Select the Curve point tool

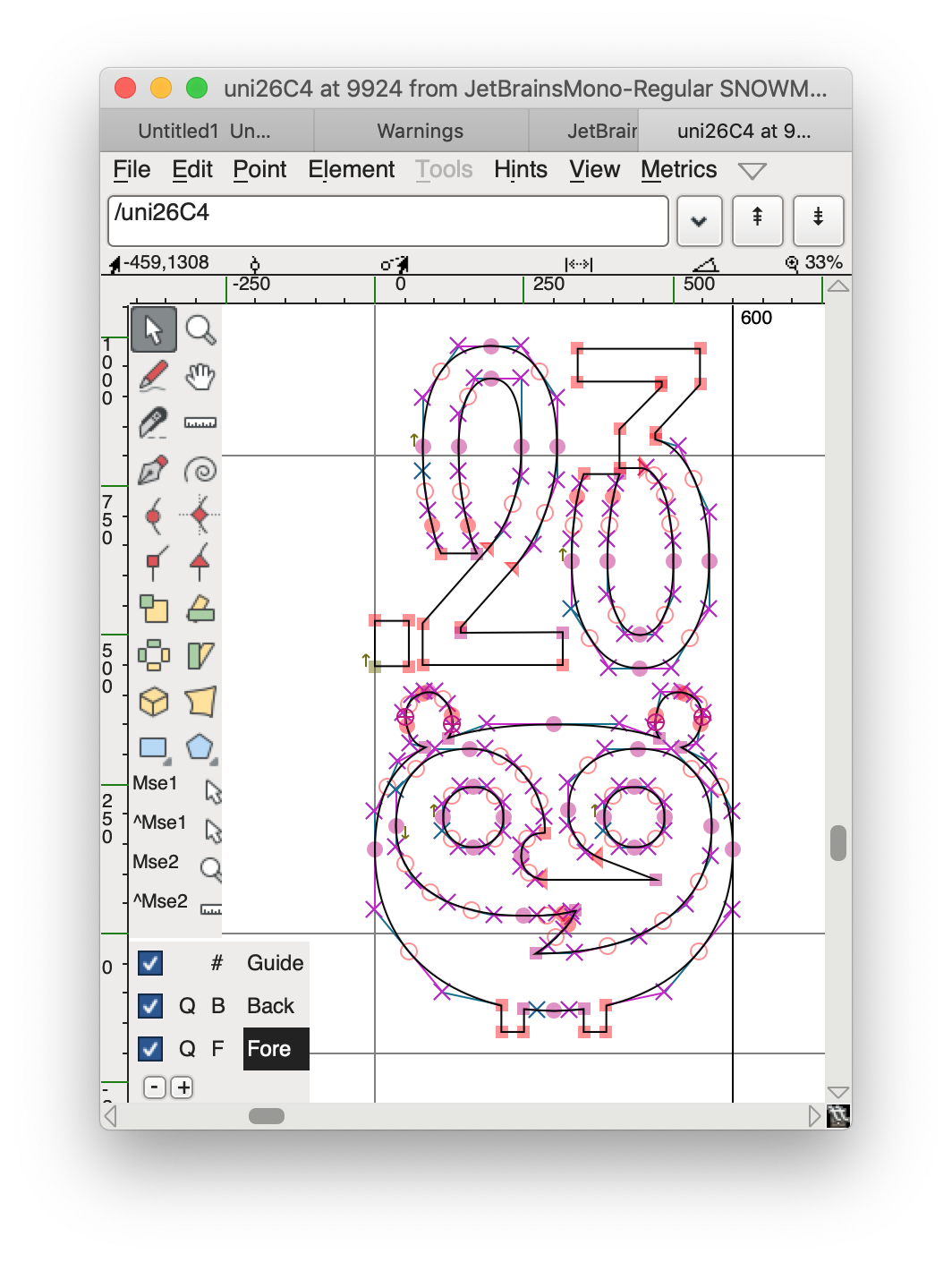tap(154, 516)
